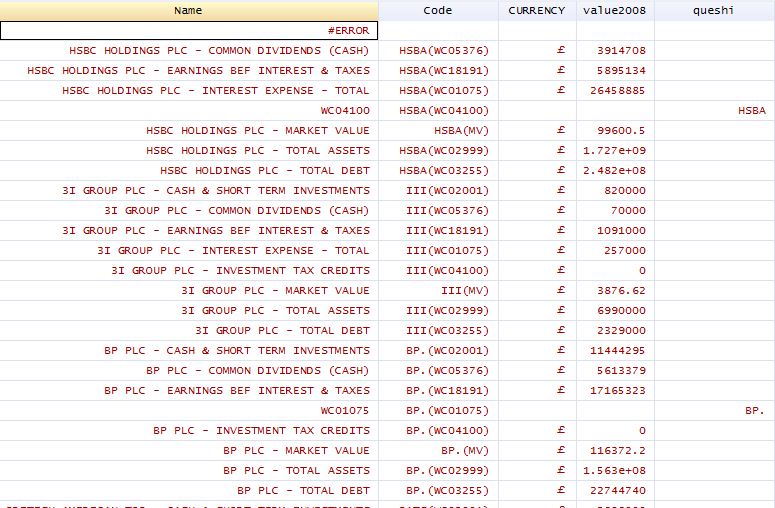The image size is (775, 508).
Task: Select code cell III(WC03255)
Action: [x=438, y=331]
